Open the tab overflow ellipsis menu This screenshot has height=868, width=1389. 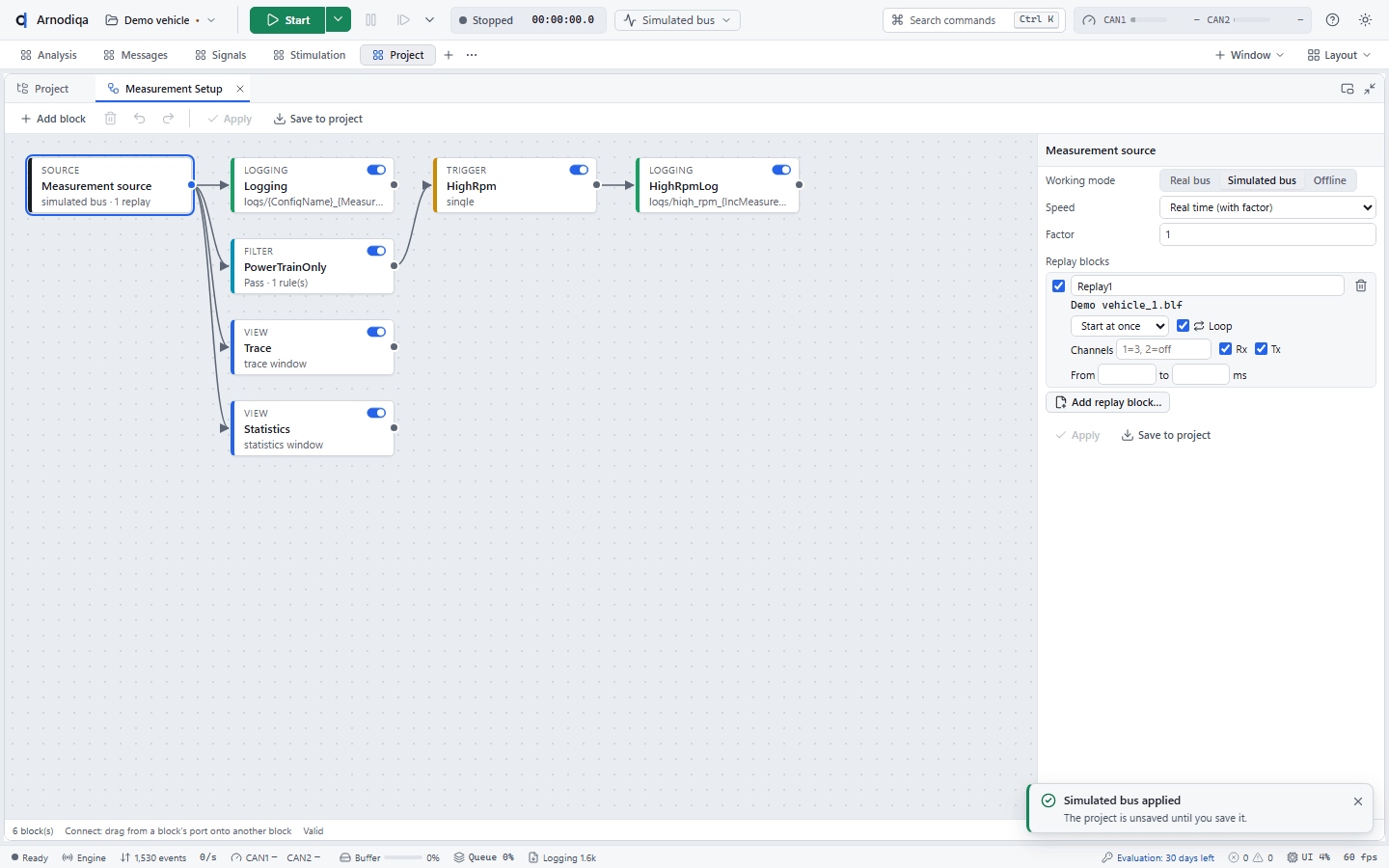(472, 55)
